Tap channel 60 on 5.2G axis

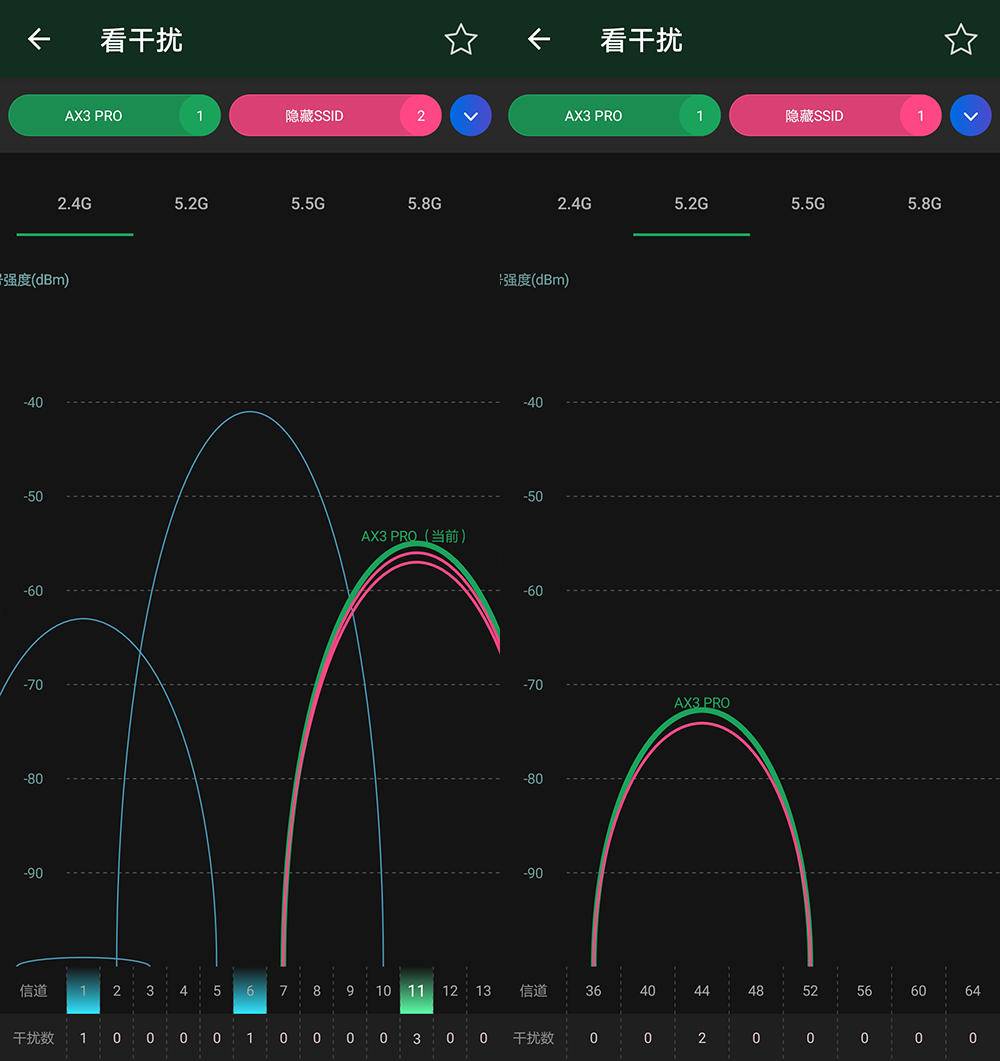coord(918,991)
